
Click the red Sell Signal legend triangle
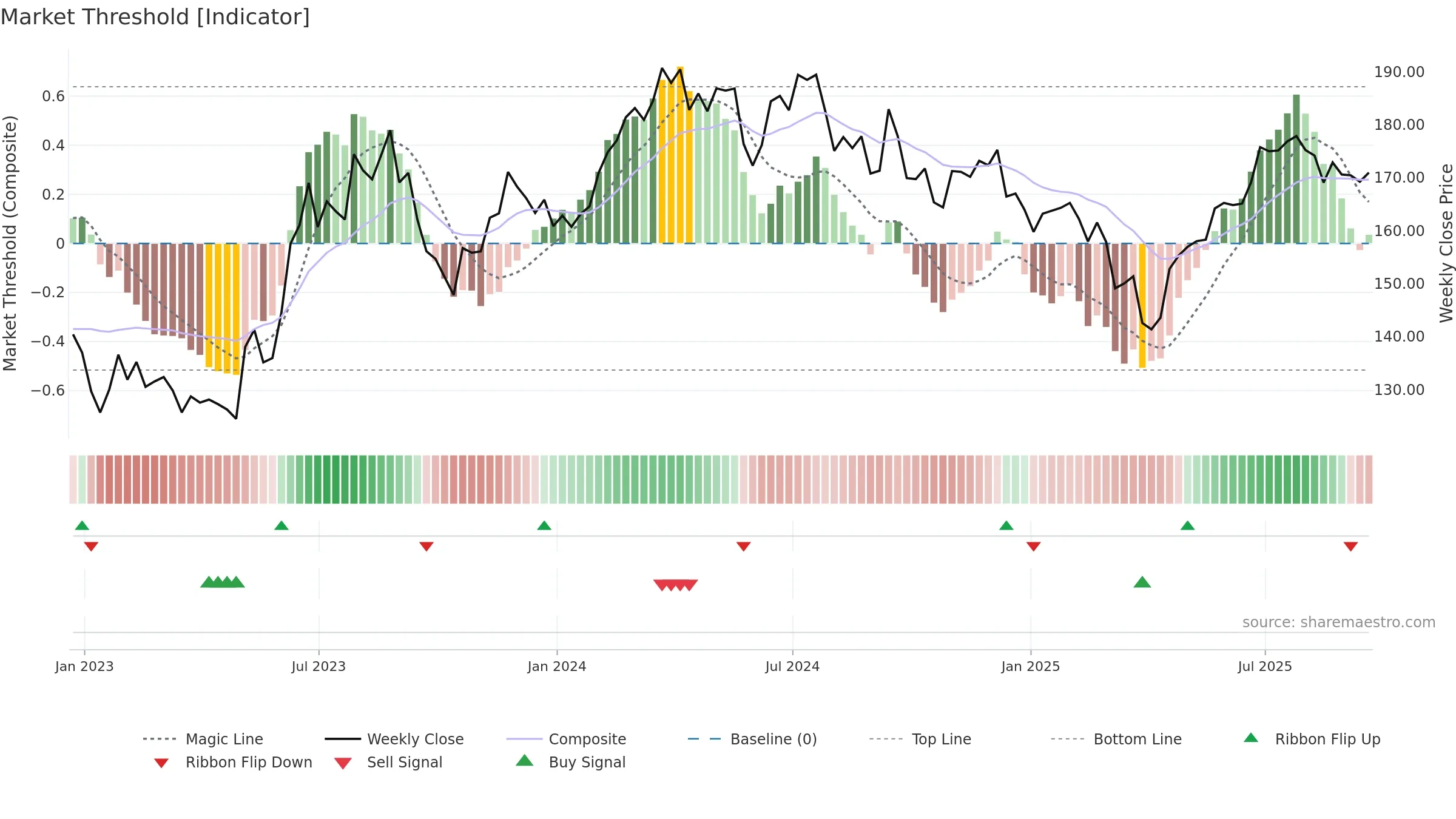click(343, 763)
